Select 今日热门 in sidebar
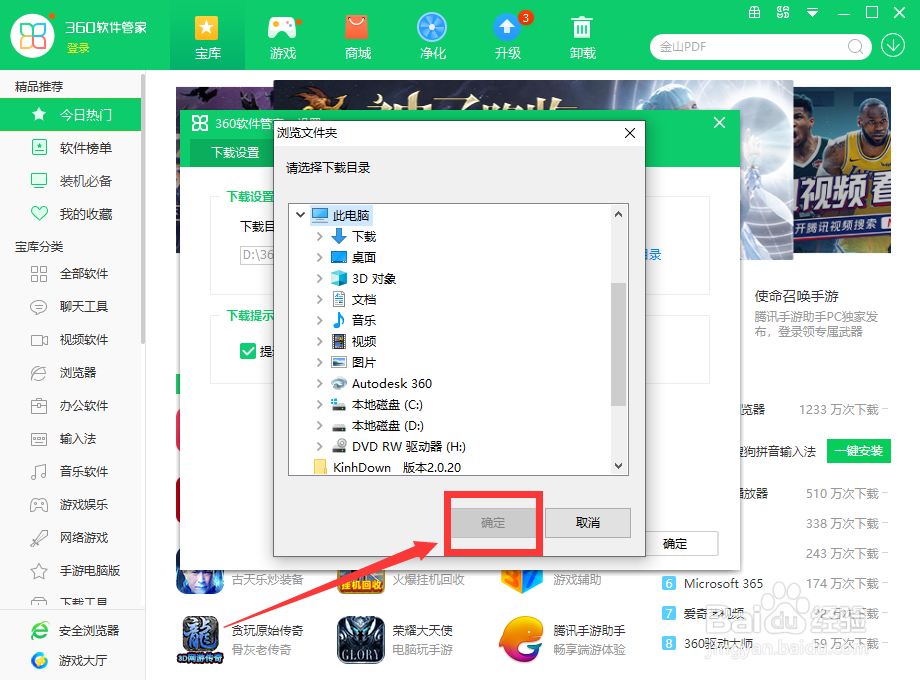The height and width of the screenshot is (680, 920). [70, 114]
